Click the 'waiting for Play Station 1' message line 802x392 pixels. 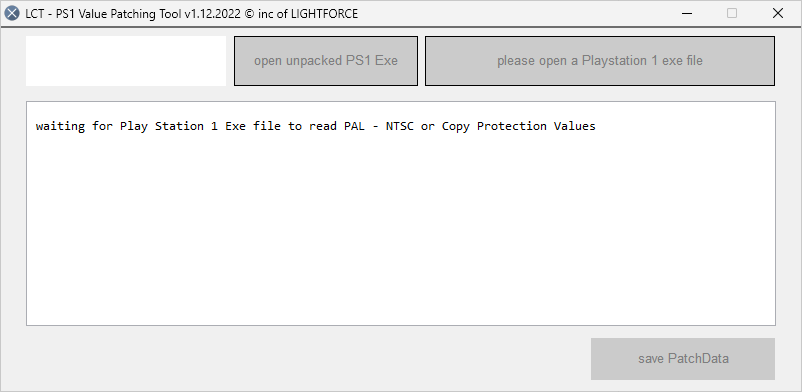(x=316, y=126)
